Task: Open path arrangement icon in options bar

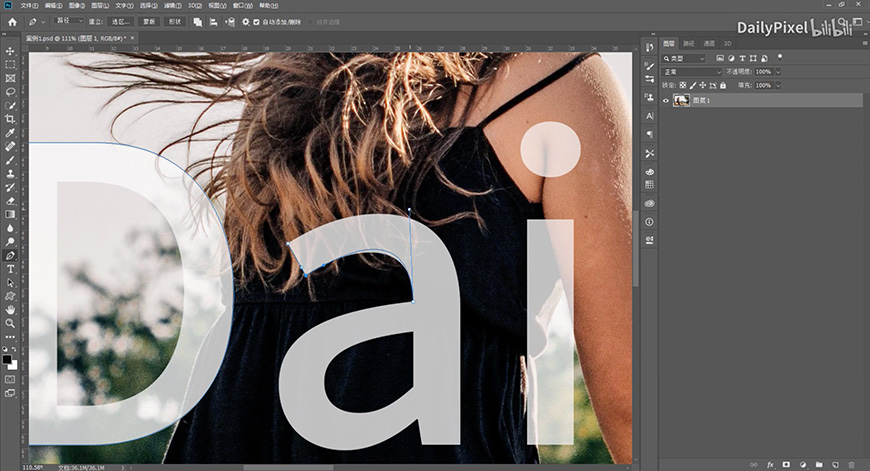Action: (x=230, y=22)
